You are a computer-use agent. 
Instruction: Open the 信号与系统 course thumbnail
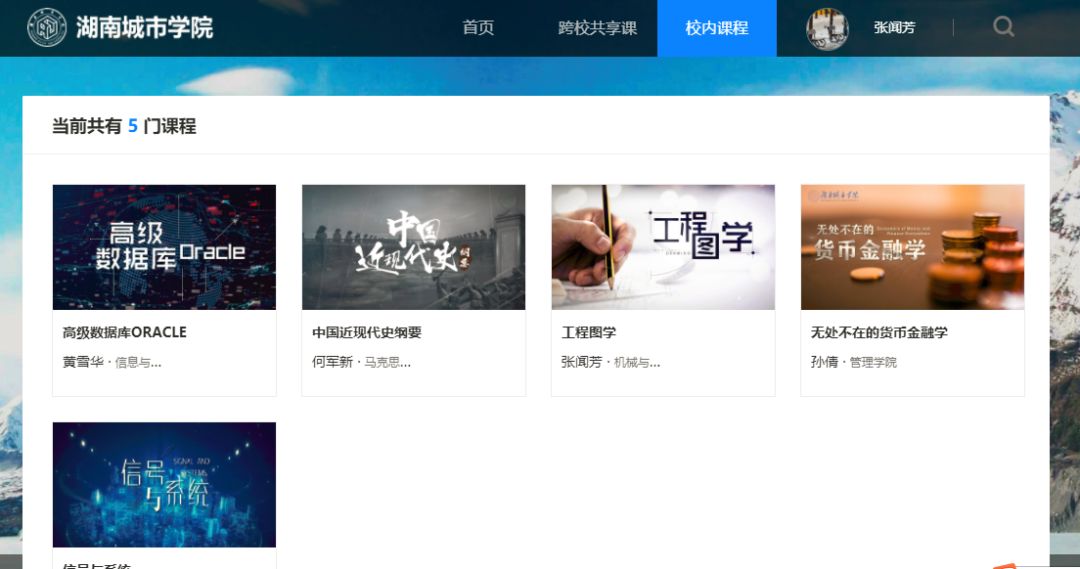(164, 484)
